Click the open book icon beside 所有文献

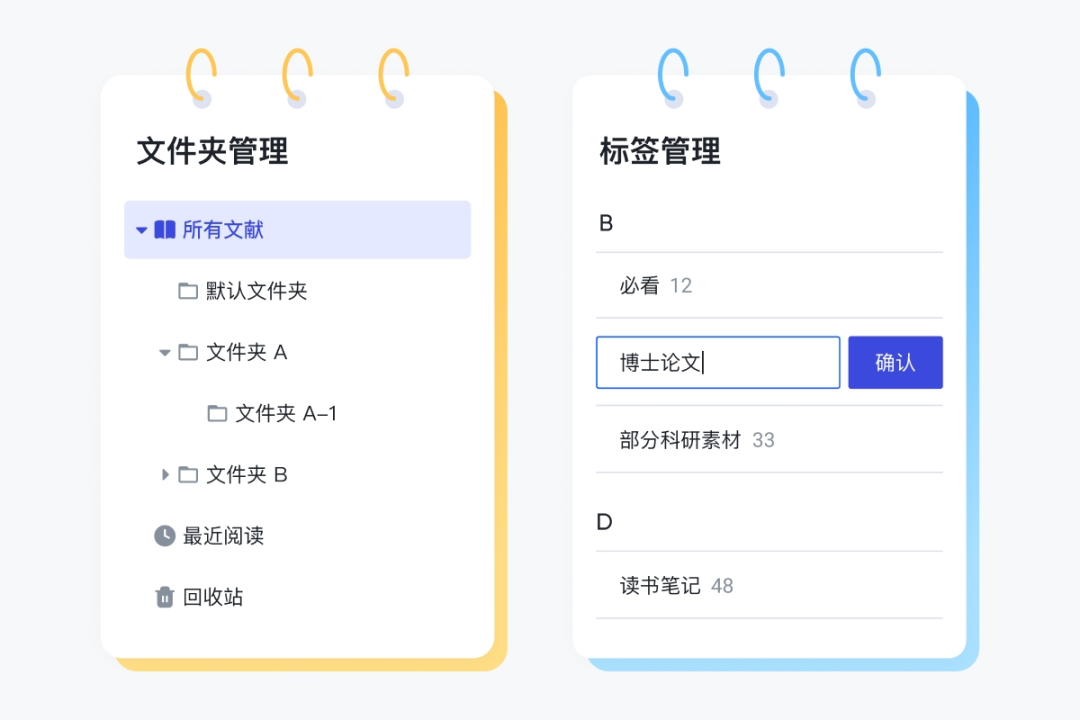(165, 229)
